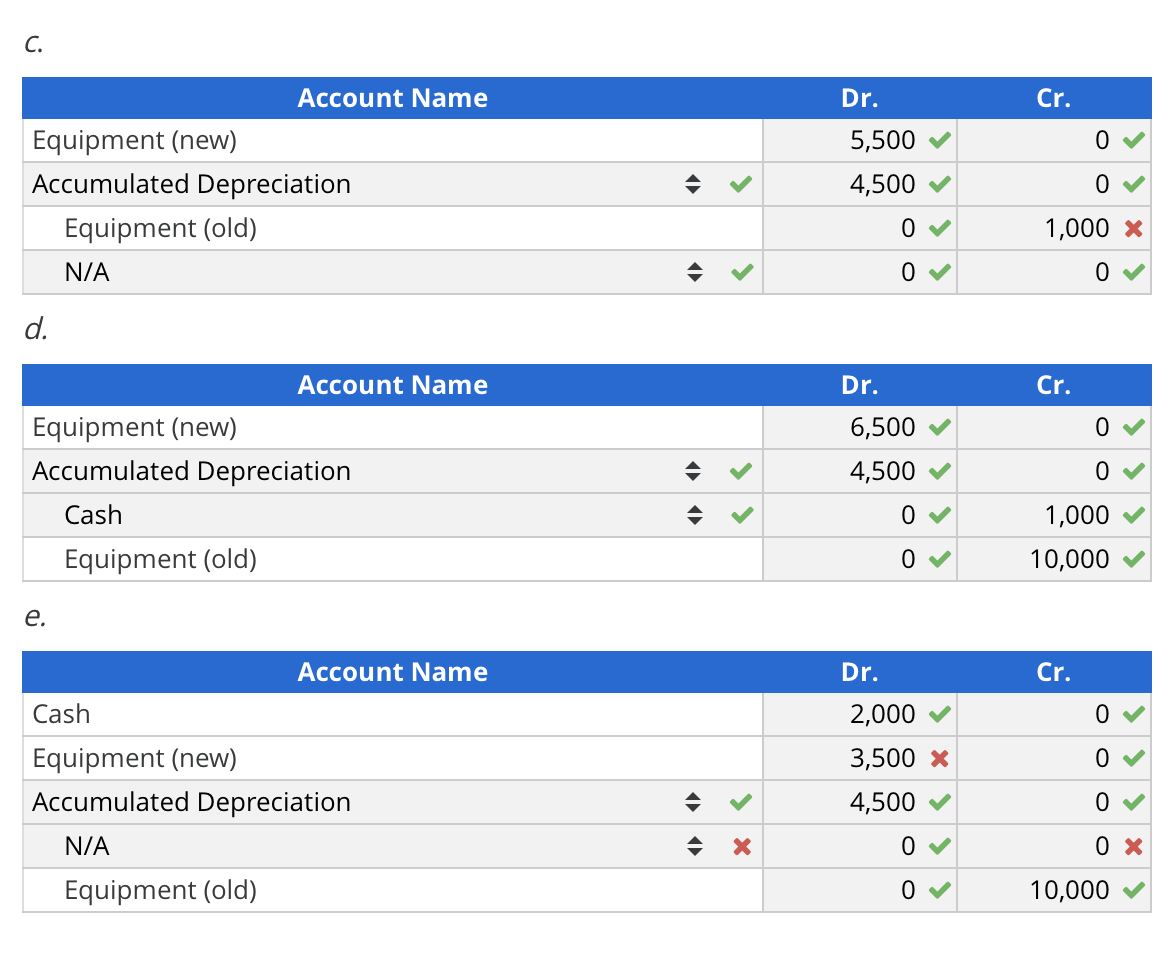
Task: Click the red X beside the 1,000 credit in table c
Action: tap(1133, 228)
